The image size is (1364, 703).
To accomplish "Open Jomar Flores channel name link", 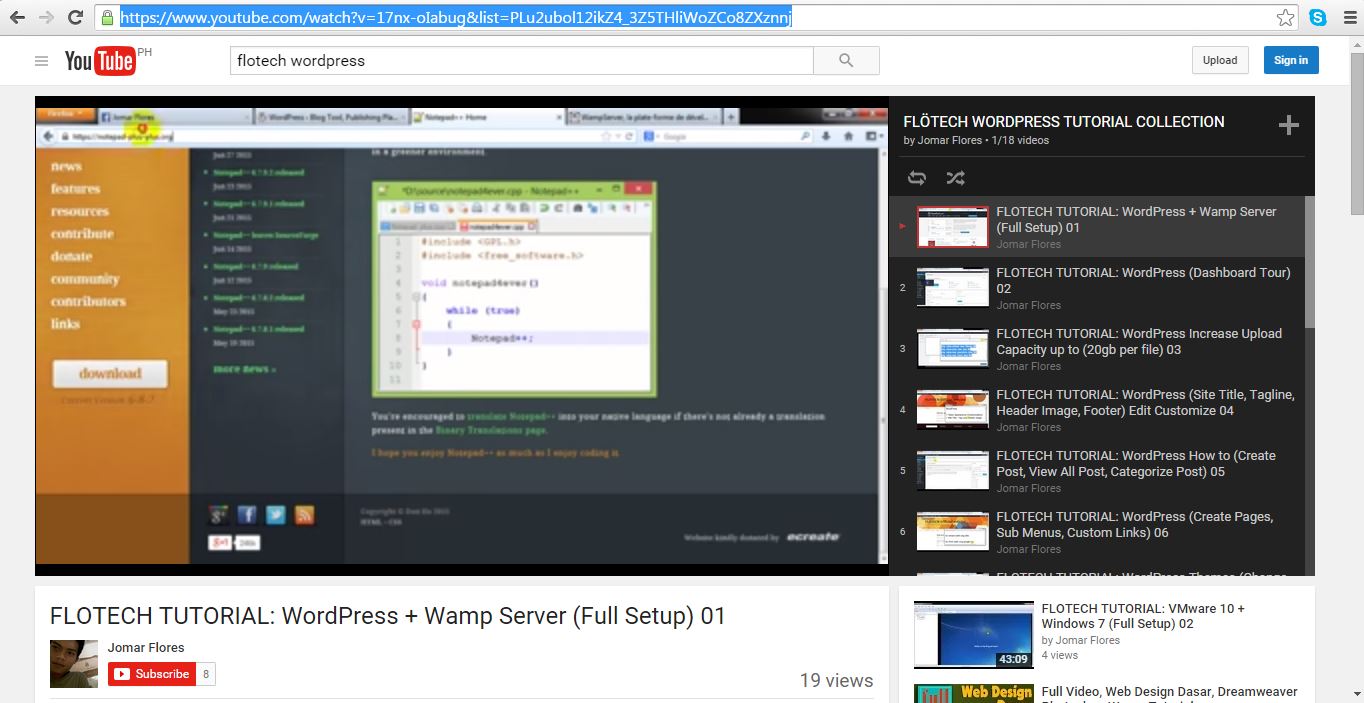I will coord(146,647).
